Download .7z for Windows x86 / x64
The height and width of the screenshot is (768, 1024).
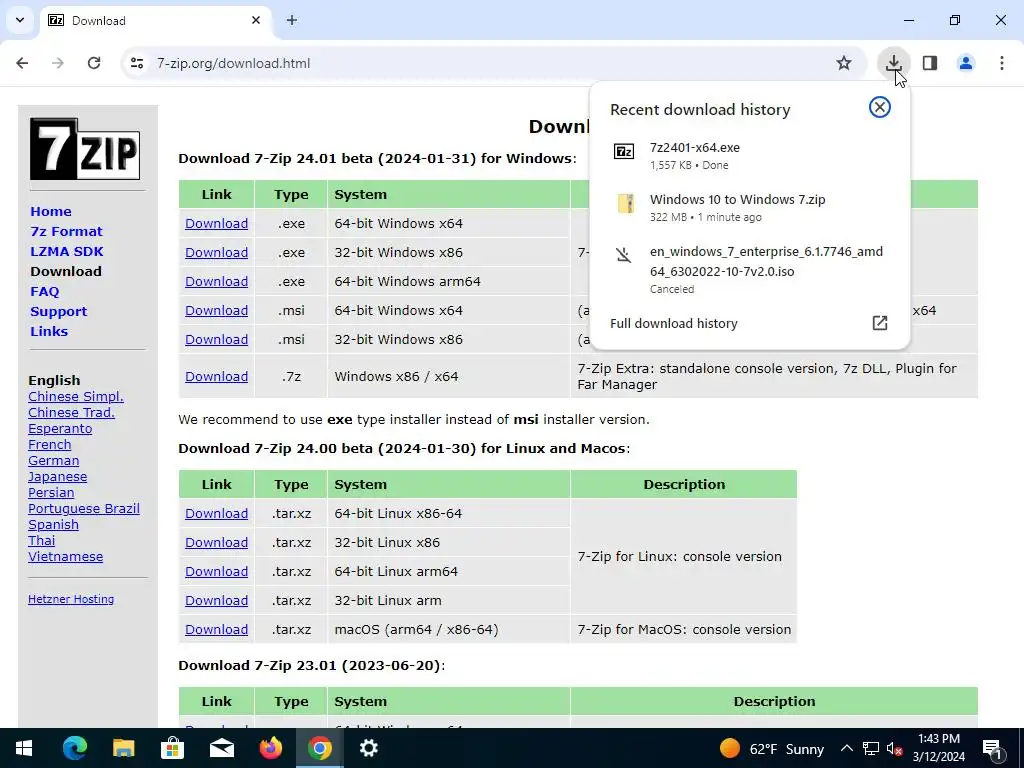216,376
